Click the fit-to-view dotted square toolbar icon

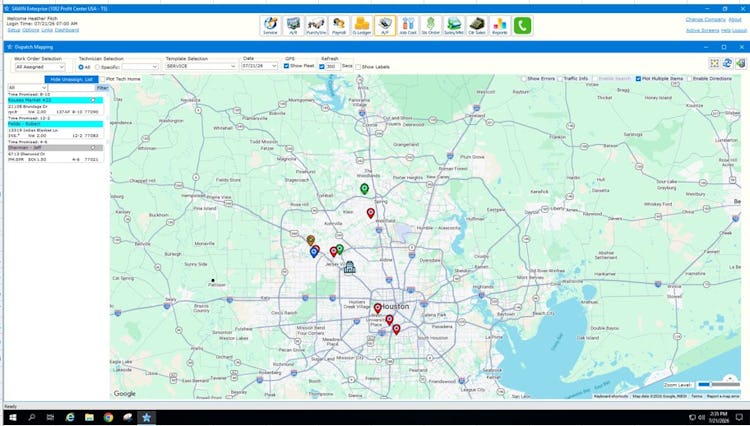(714, 63)
